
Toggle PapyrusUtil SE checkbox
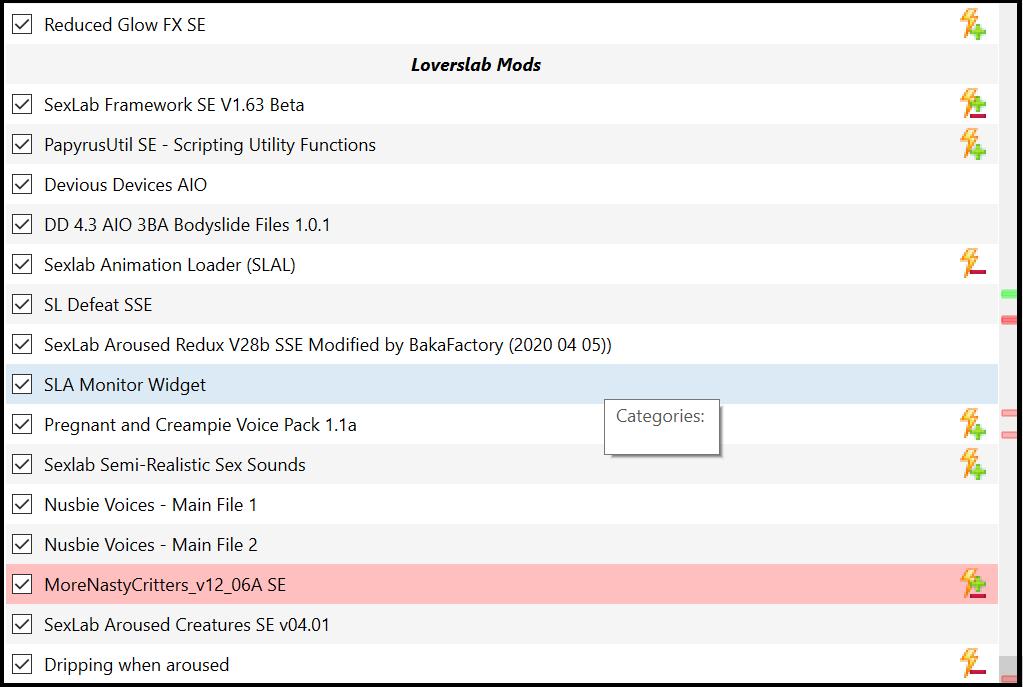click(x=22, y=144)
